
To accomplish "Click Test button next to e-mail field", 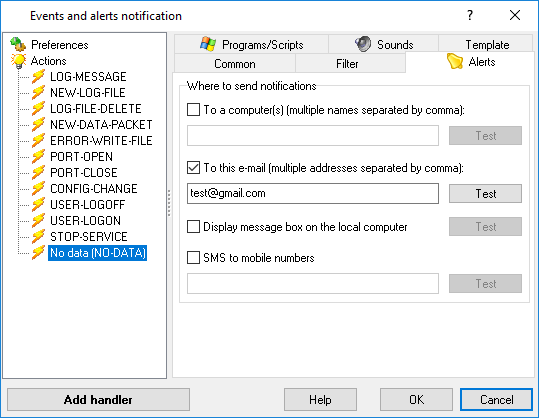I will click(485, 194).
